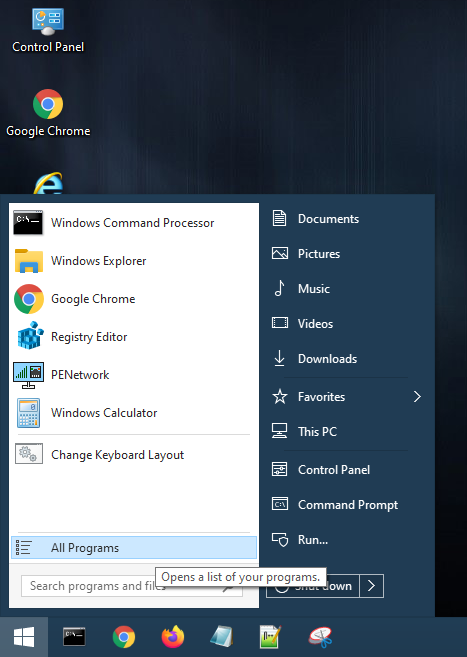
Task: Expand the shutdown options arrow
Action: [x=372, y=586]
